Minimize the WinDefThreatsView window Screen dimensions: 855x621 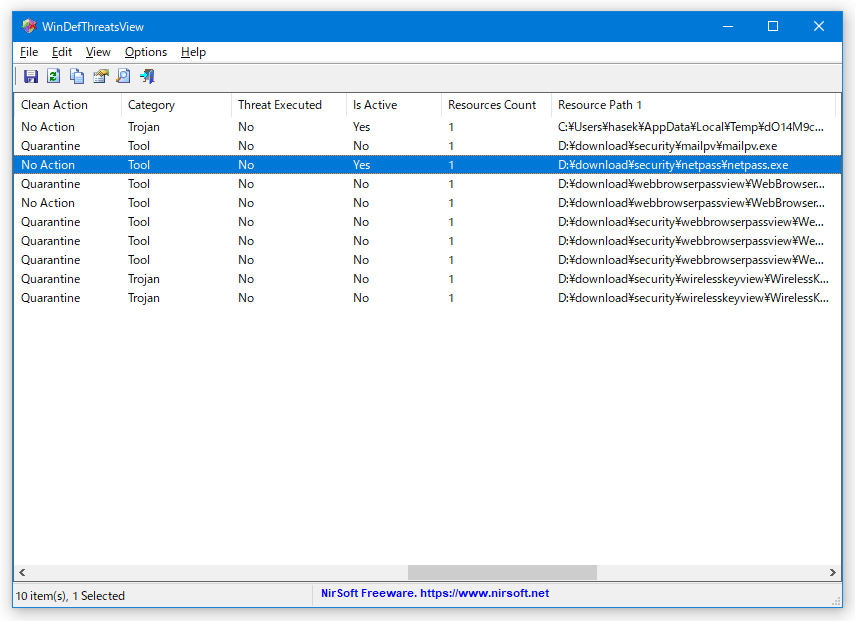click(727, 26)
